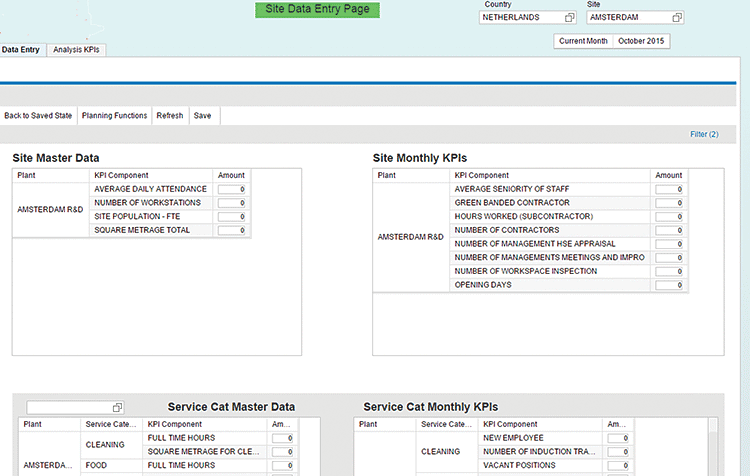
Task: Open the Service Cat Master Data filter box
Action: 70,408
